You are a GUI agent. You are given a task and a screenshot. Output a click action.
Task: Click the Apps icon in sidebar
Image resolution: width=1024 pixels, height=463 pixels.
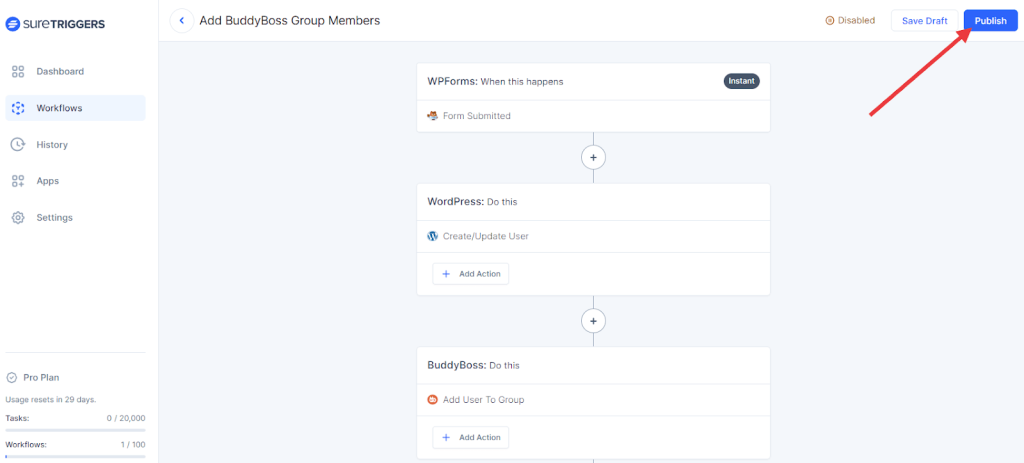[x=18, y=181]
